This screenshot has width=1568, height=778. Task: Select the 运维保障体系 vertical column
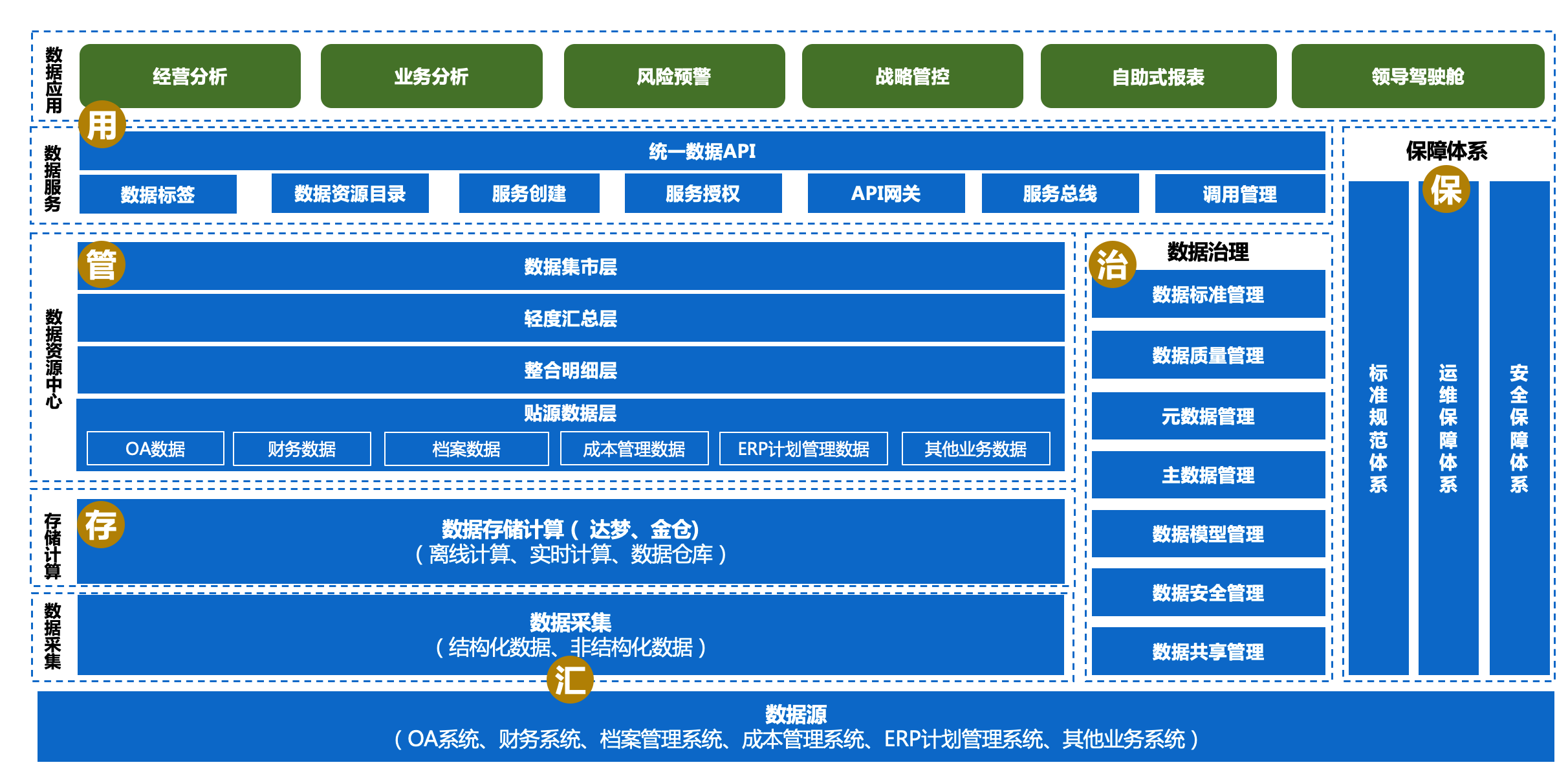1448,428
